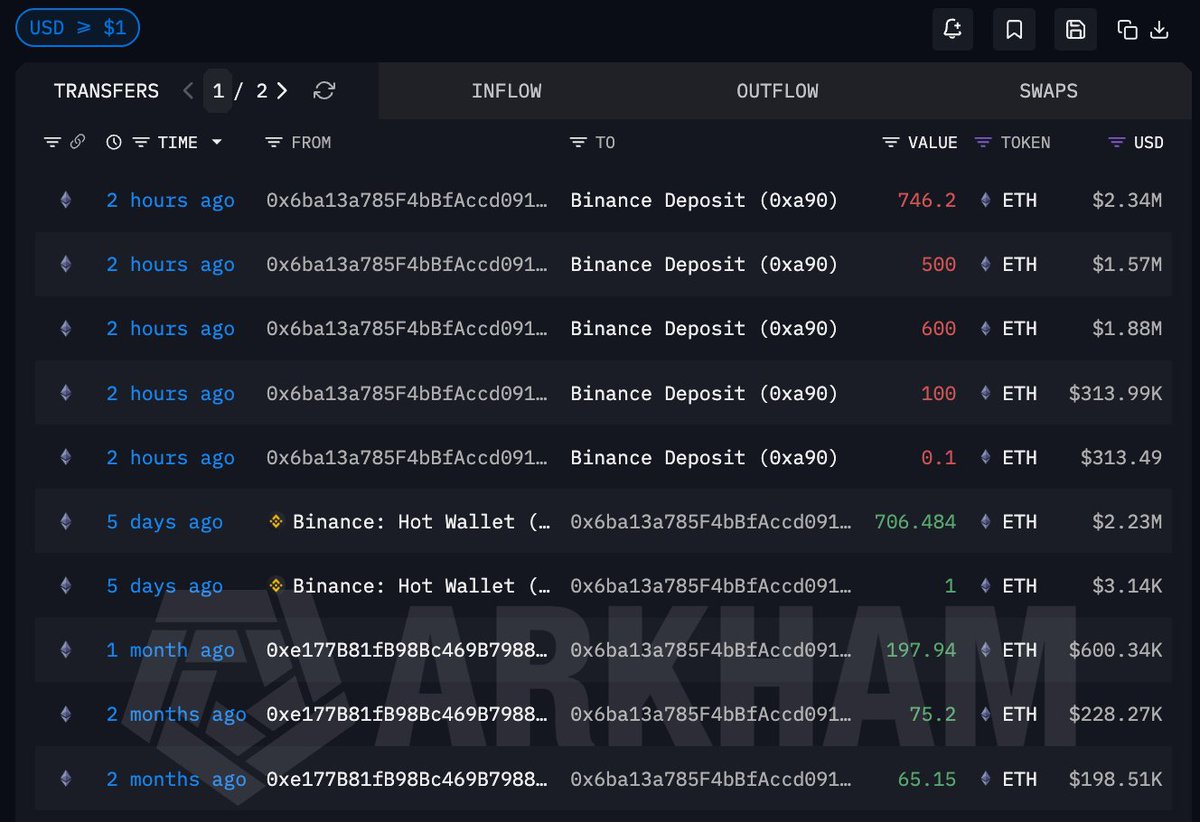Click the link chain column icon
This screenshot has height=822, width=1200.
[x=77, y=142]
